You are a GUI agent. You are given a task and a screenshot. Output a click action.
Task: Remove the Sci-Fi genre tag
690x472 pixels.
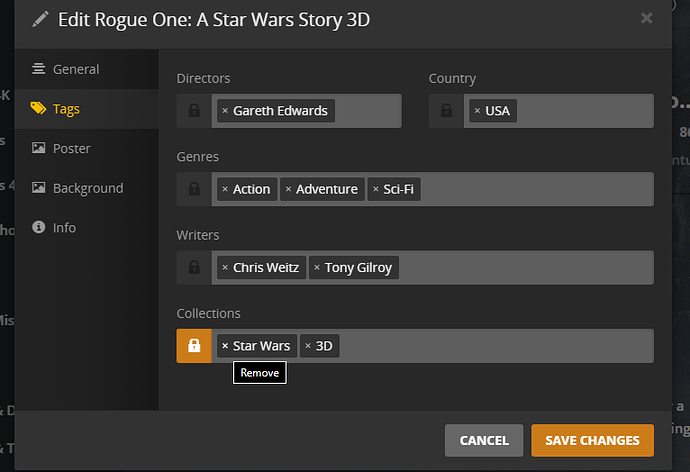click(375, 189)
